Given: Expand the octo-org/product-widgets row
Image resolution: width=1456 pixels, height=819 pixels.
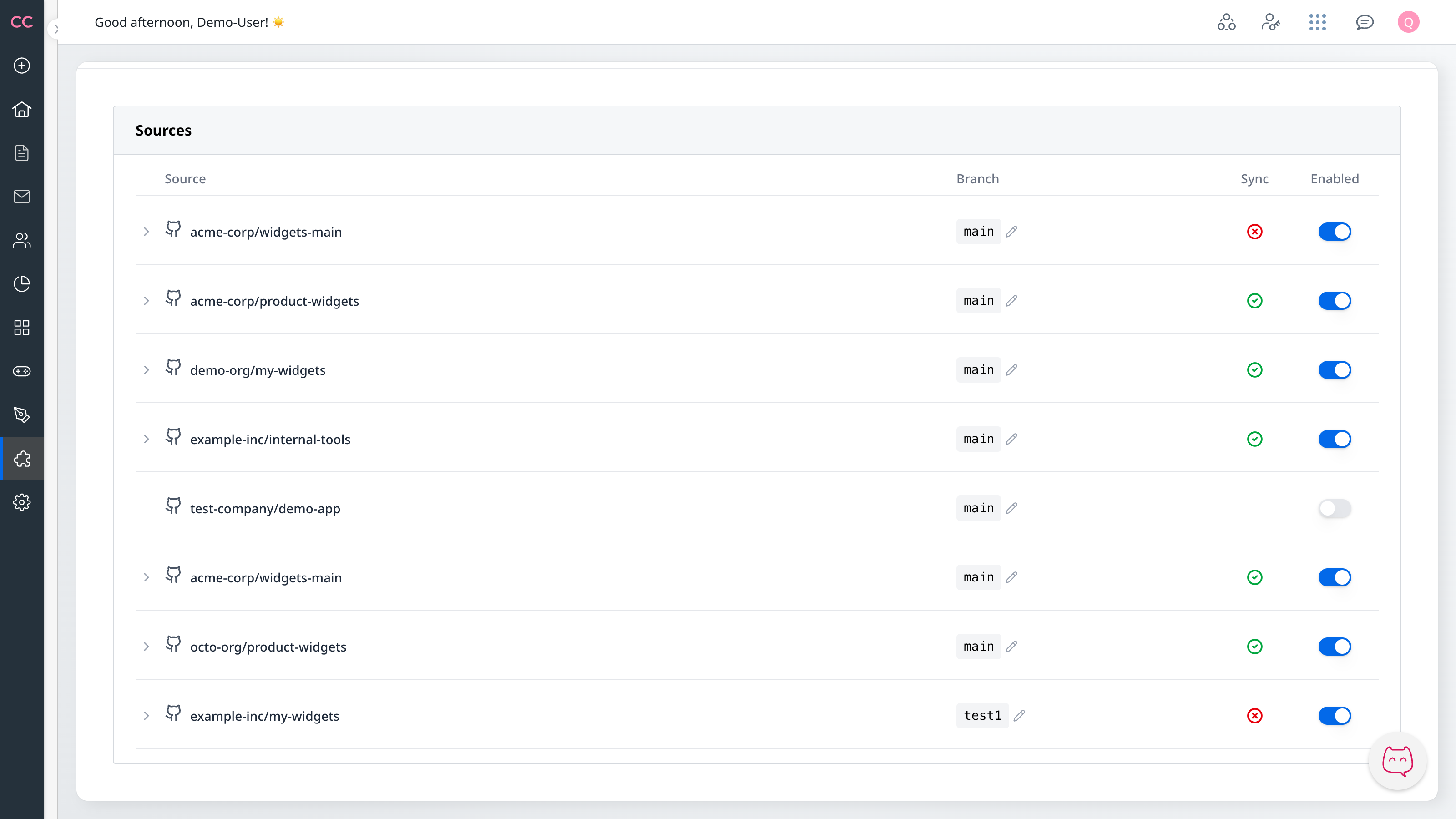Looking at the screenshot, I should 147,647.
